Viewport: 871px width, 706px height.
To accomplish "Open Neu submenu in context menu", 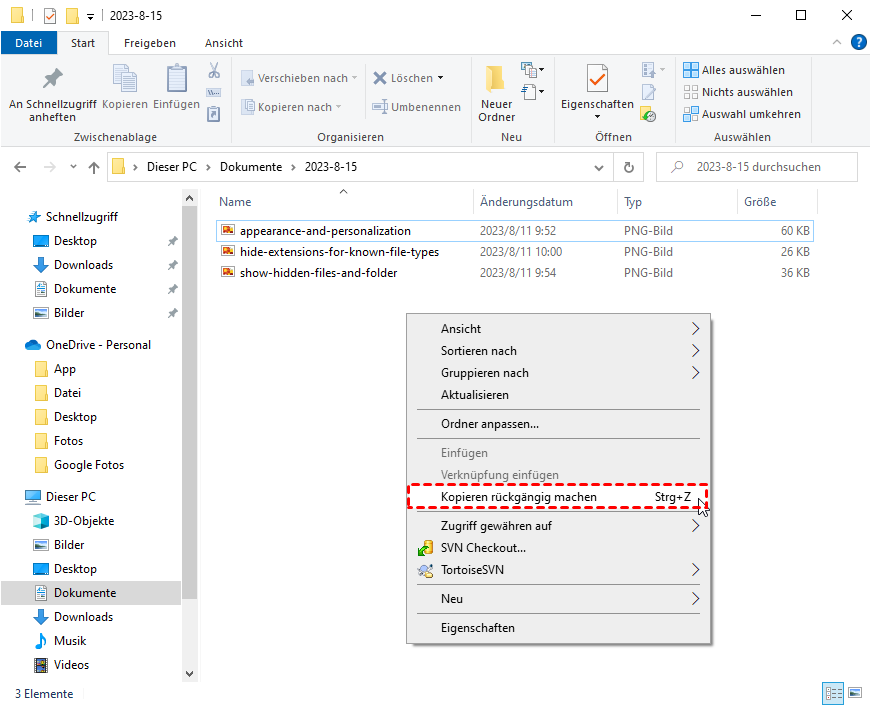I will [558, 599].
